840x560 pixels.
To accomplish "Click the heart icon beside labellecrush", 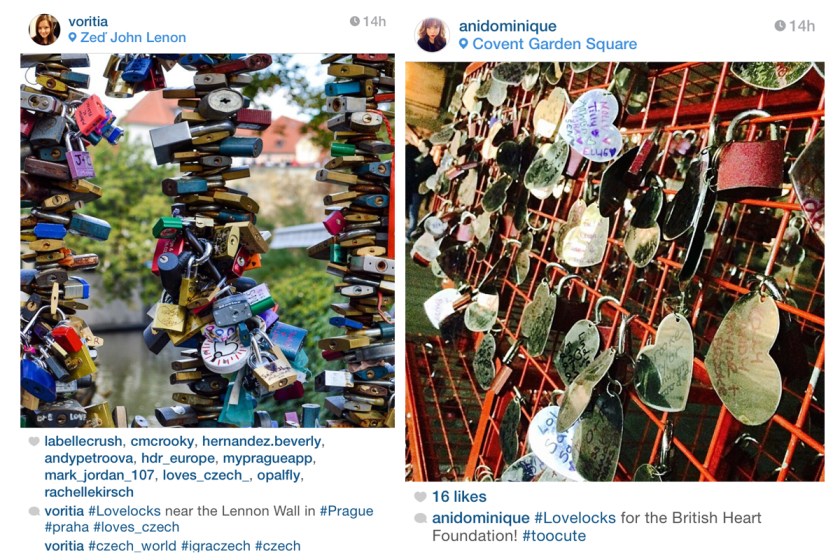I will click(34, 442).
